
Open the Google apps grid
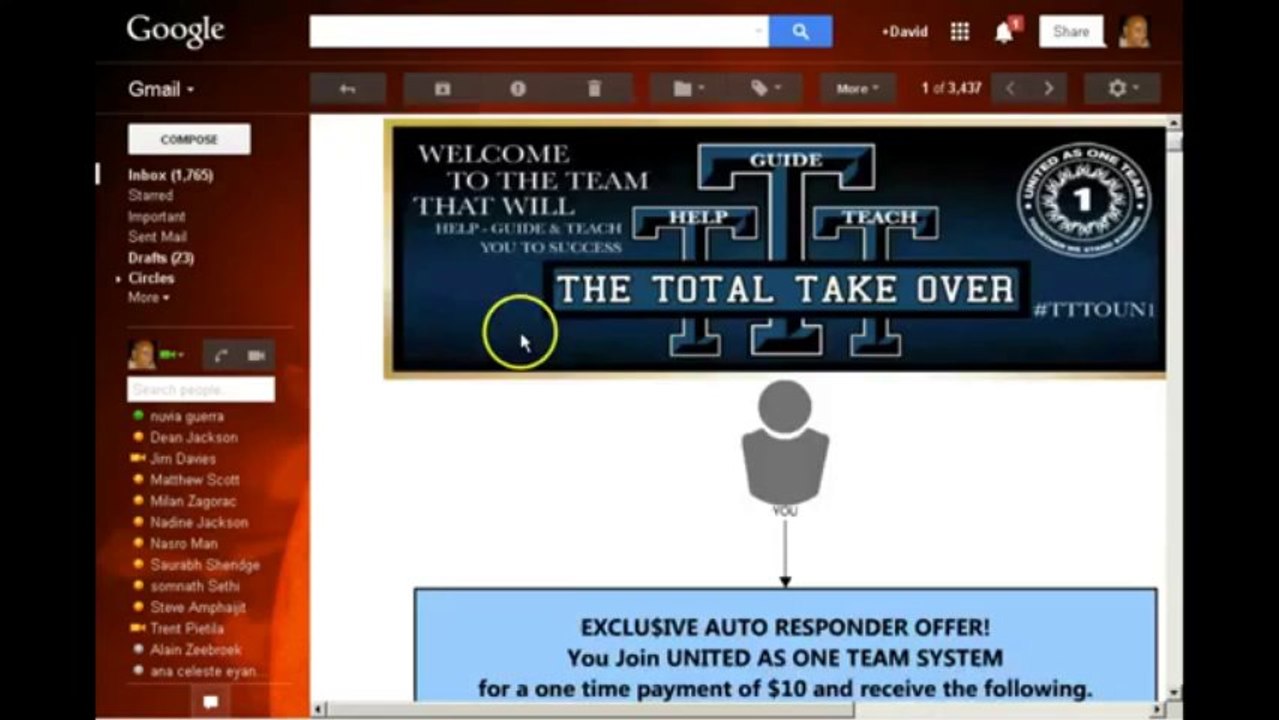[x=960, y=31]
